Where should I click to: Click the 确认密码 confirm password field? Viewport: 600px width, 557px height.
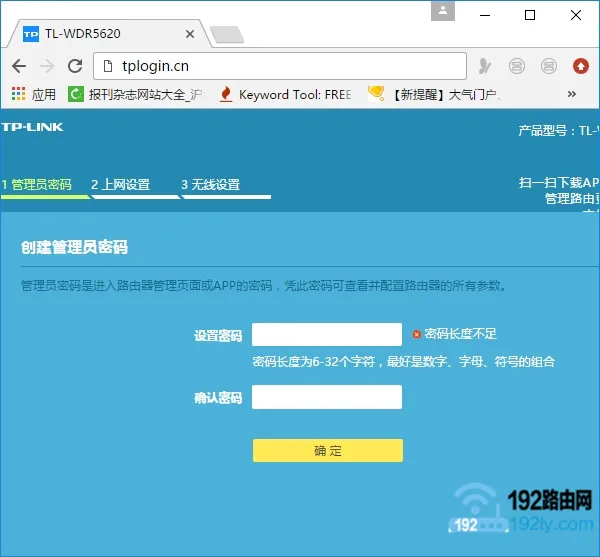tap(327, 397)
